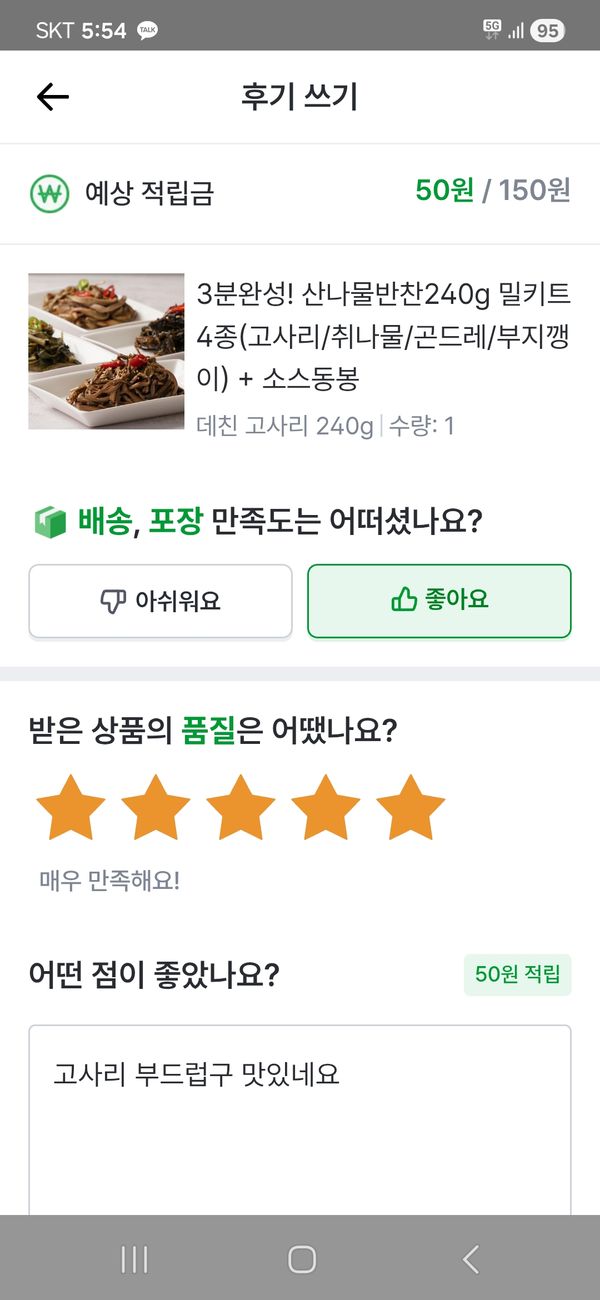Tap the fifth rating star
This screenshot has width=600, height=1300.
tap(410, 807)
